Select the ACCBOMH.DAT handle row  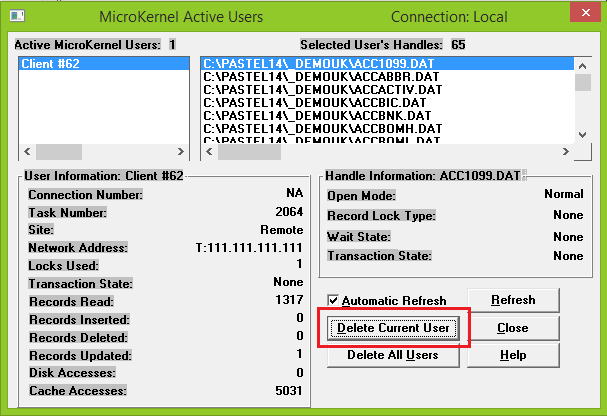pyautogui.click(x=387, y=128)
